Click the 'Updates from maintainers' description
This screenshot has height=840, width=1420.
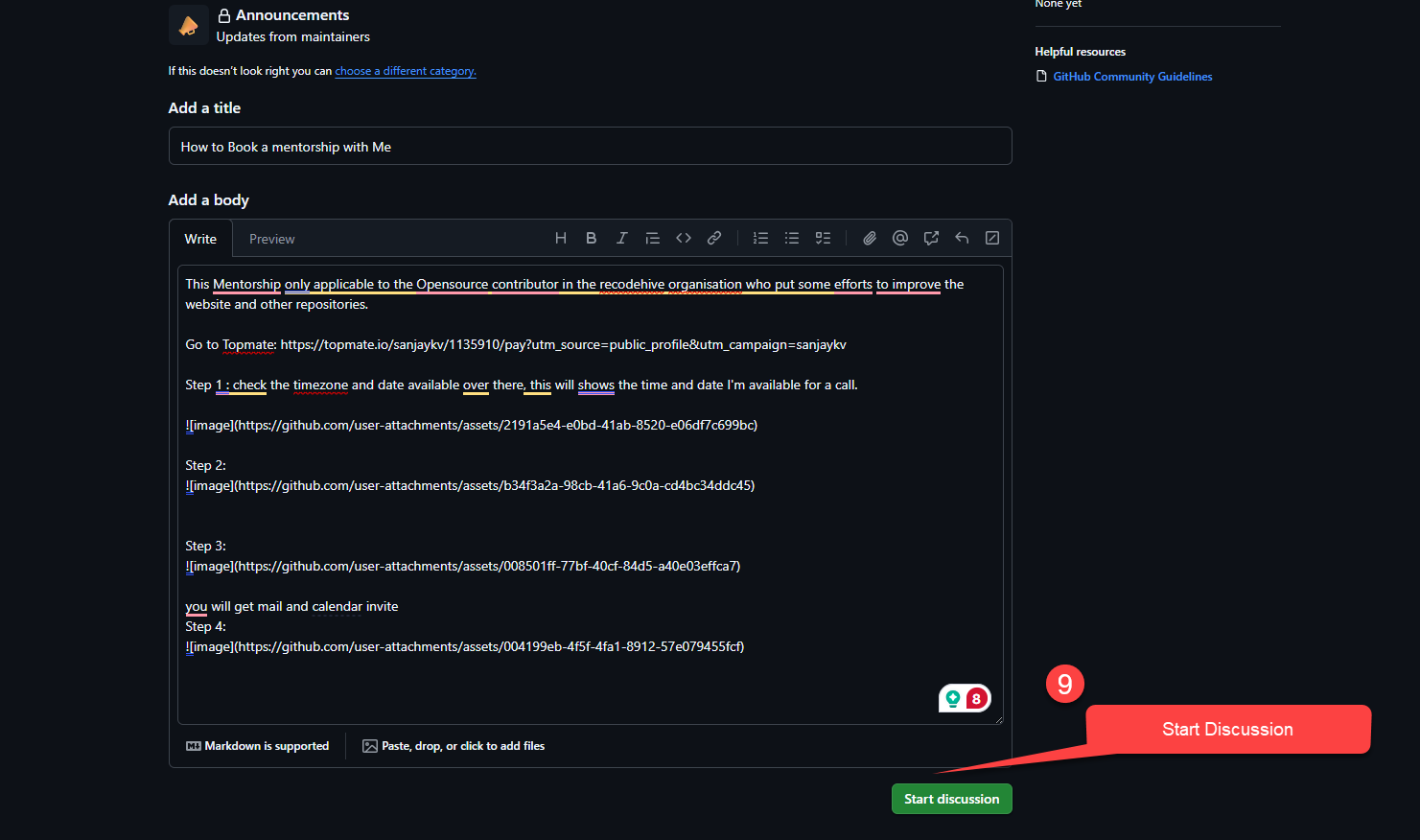pyautogui.click(x=293, y=36)
